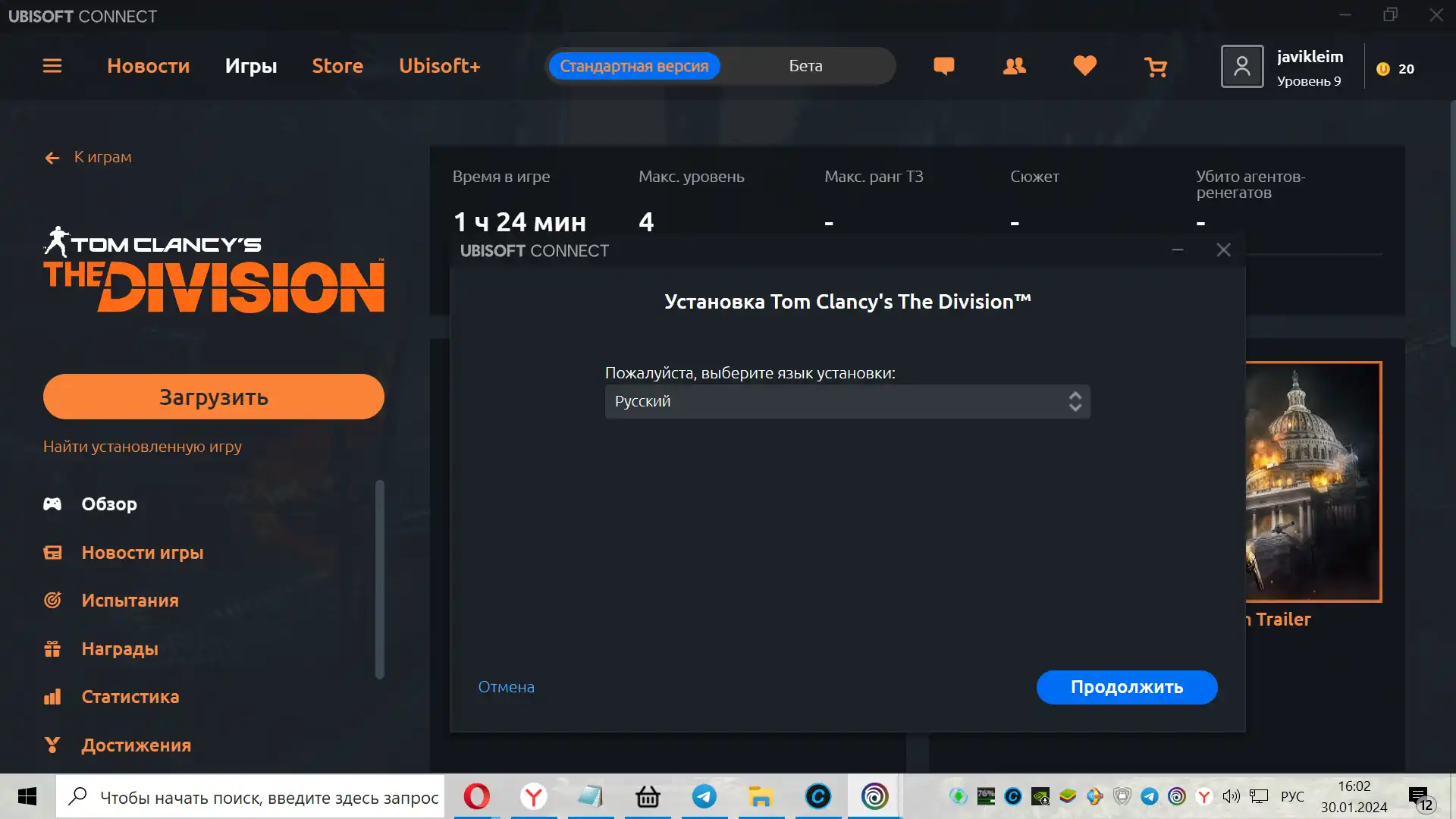Open the Store tab
Image resolution: width=1456 pixels, height=819 pixels.
337,66
